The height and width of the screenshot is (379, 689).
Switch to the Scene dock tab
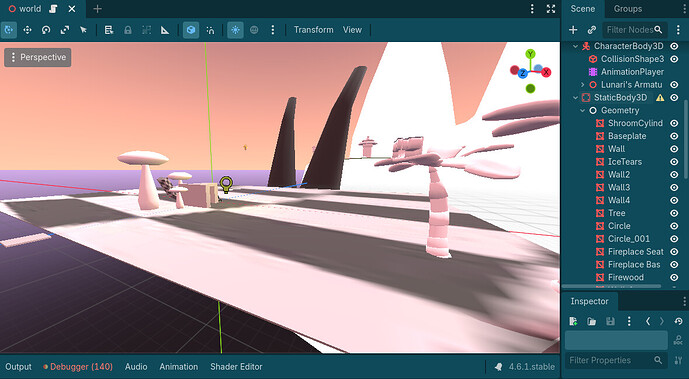(583, 9)
